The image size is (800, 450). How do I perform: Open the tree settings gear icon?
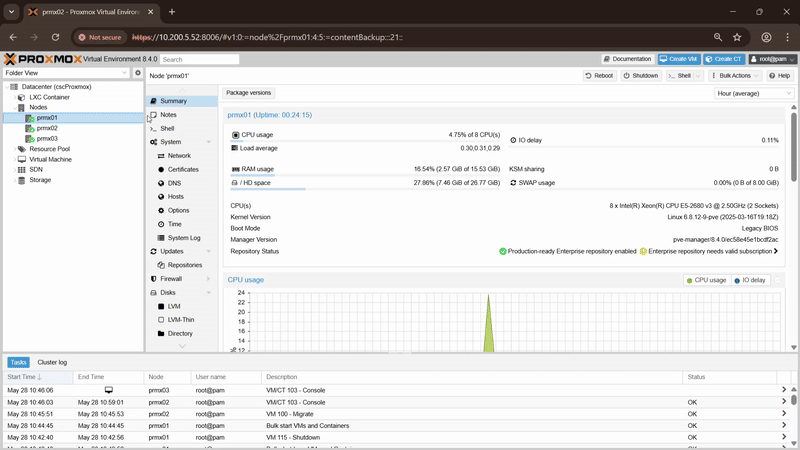point(138,73)
